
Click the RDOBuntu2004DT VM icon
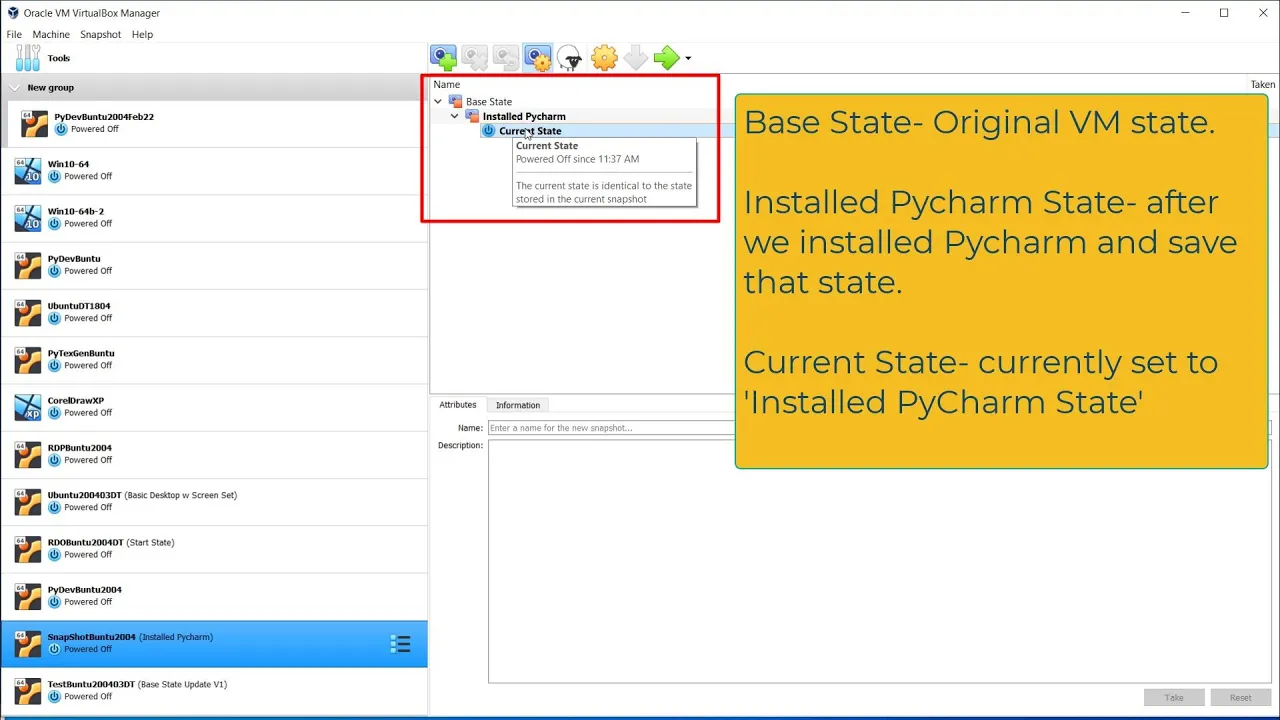[x=28, y=548]
